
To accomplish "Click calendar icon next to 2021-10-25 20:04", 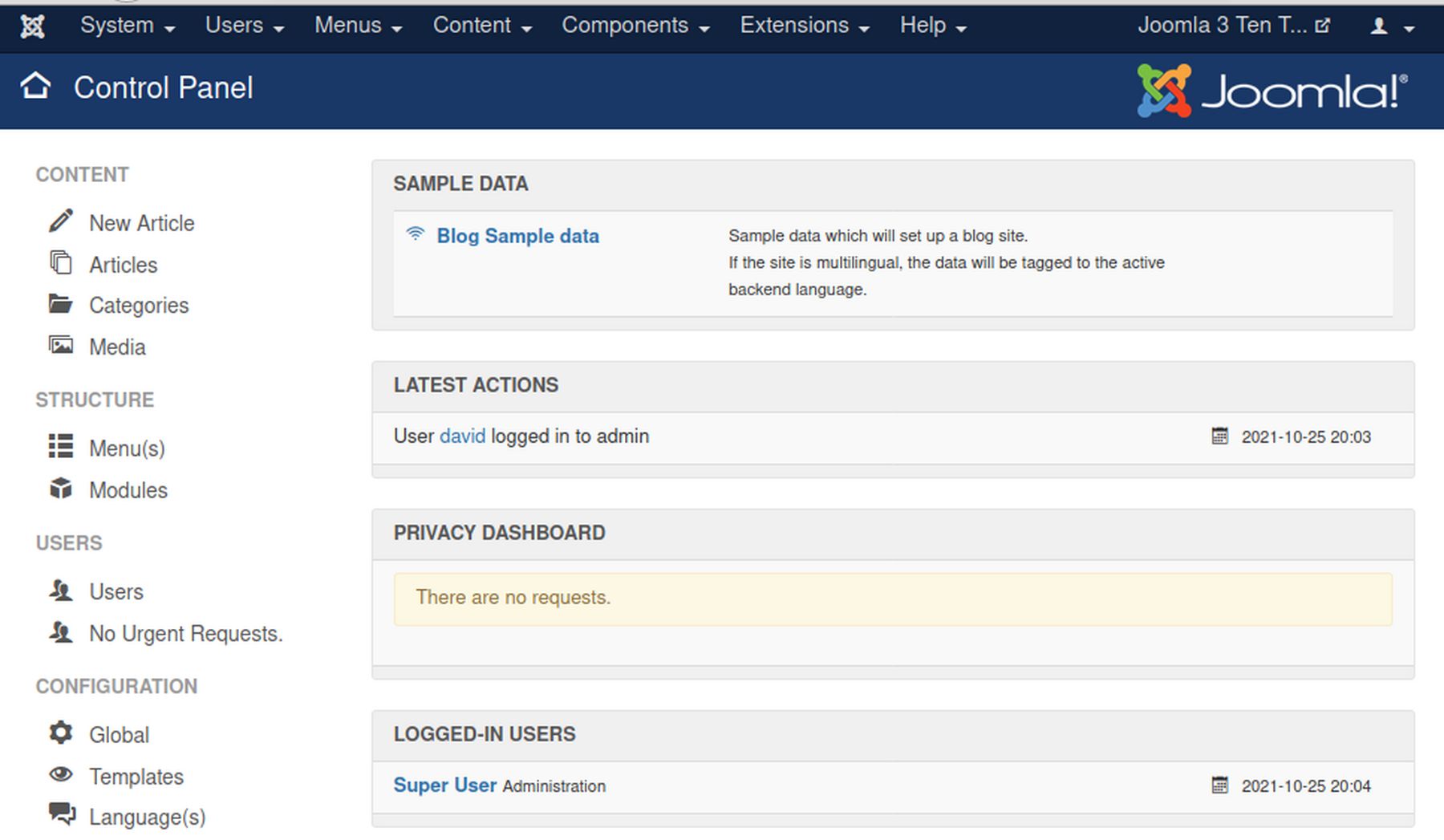I will (x=1219, y=785).
